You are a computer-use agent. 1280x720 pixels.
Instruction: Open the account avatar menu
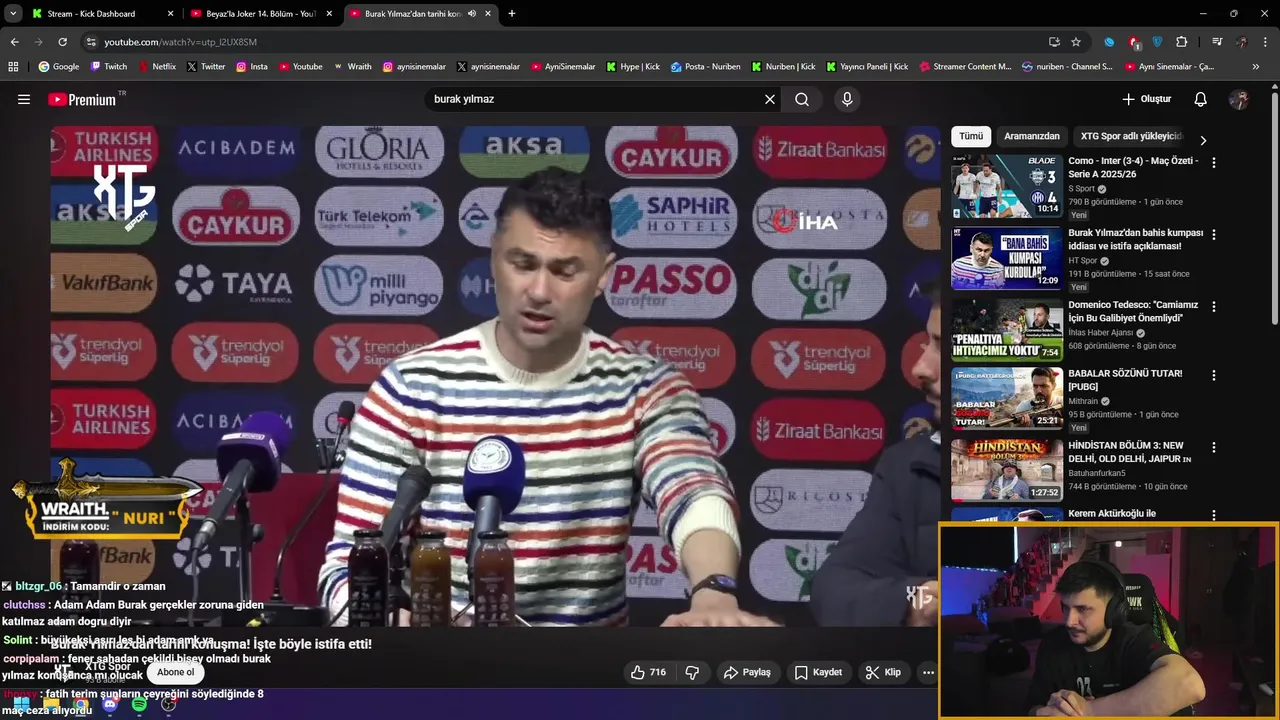pyautogui.click(x=1239, y=99)
